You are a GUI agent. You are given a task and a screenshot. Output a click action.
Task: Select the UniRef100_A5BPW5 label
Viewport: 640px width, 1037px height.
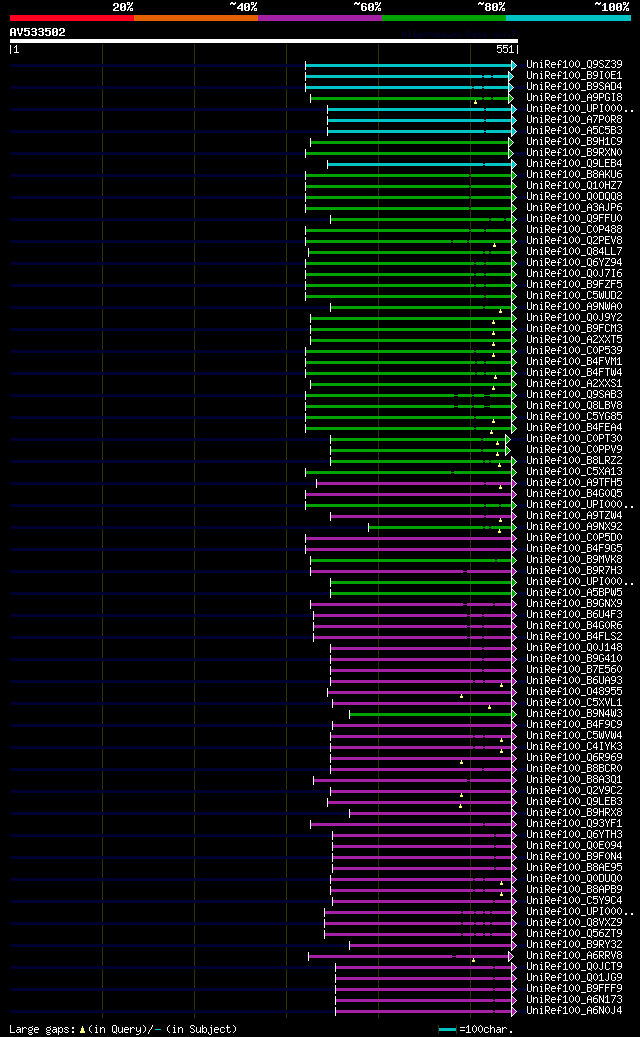pyautogui.click(x=574, y=593)
